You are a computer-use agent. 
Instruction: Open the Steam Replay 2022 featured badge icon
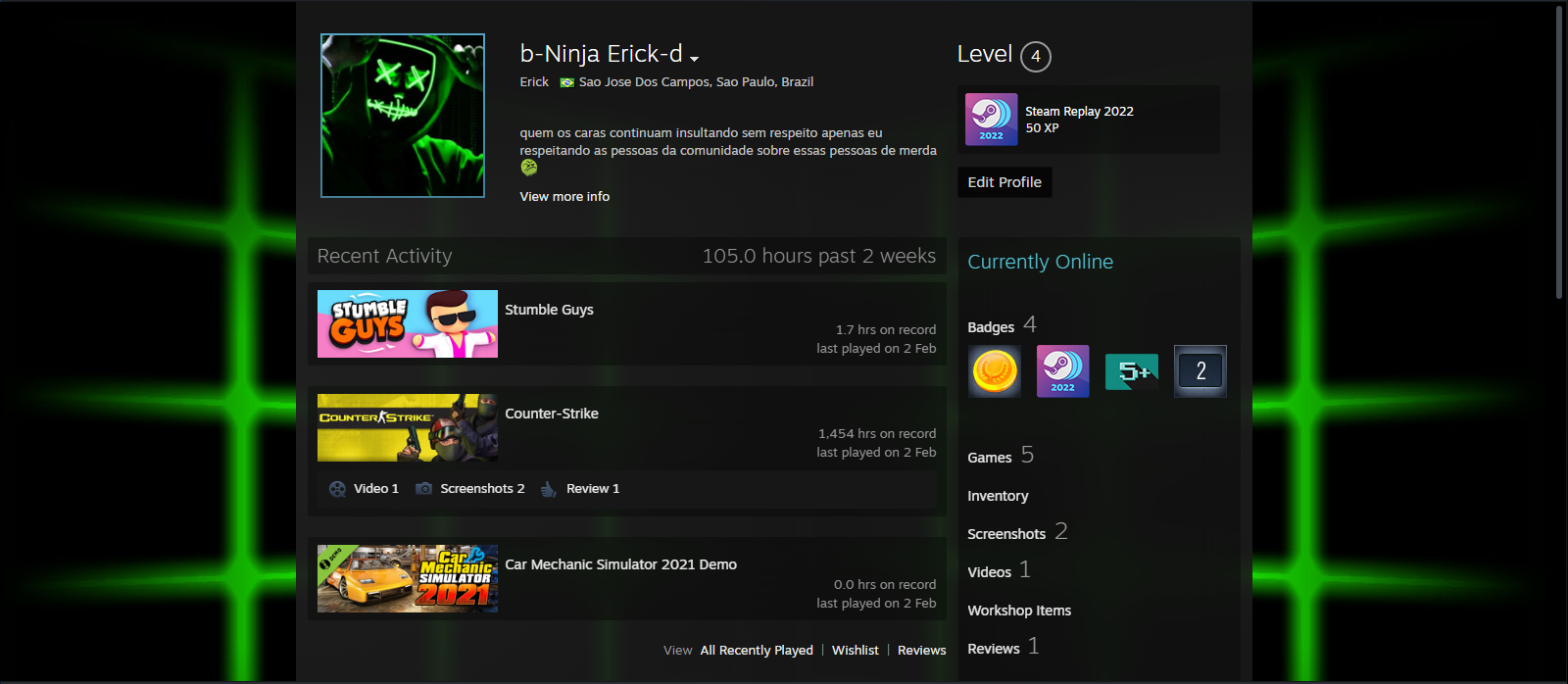pyautogui.click(x=991, y=119)
